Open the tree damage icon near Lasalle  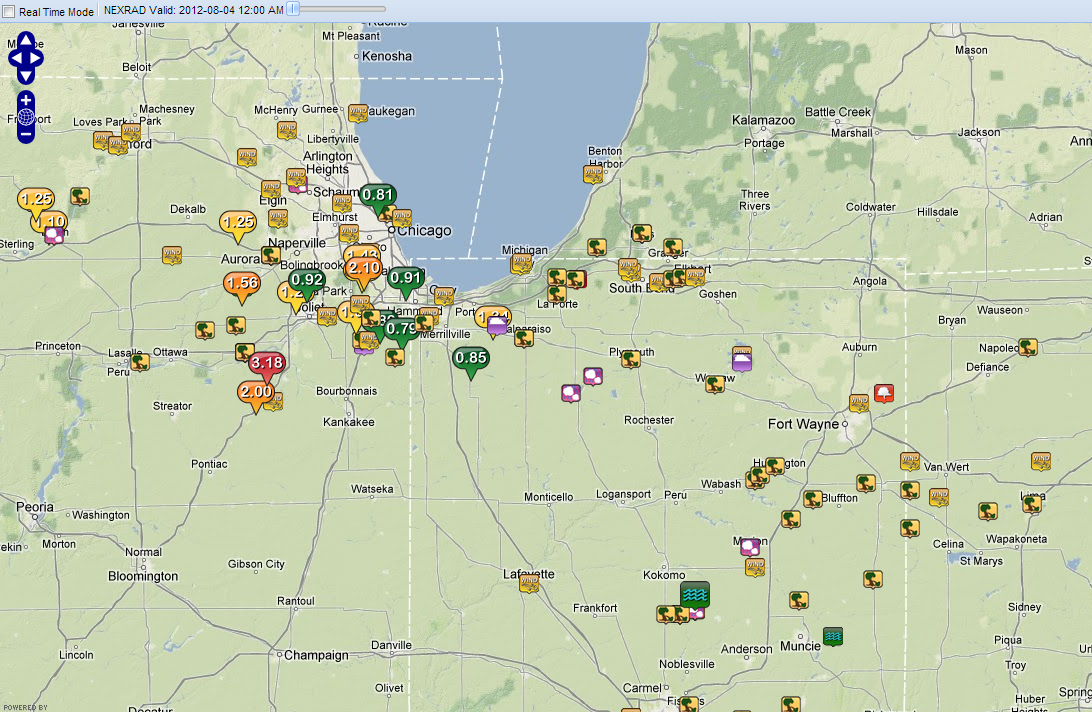pyautogui.click(x=140, y=362)
